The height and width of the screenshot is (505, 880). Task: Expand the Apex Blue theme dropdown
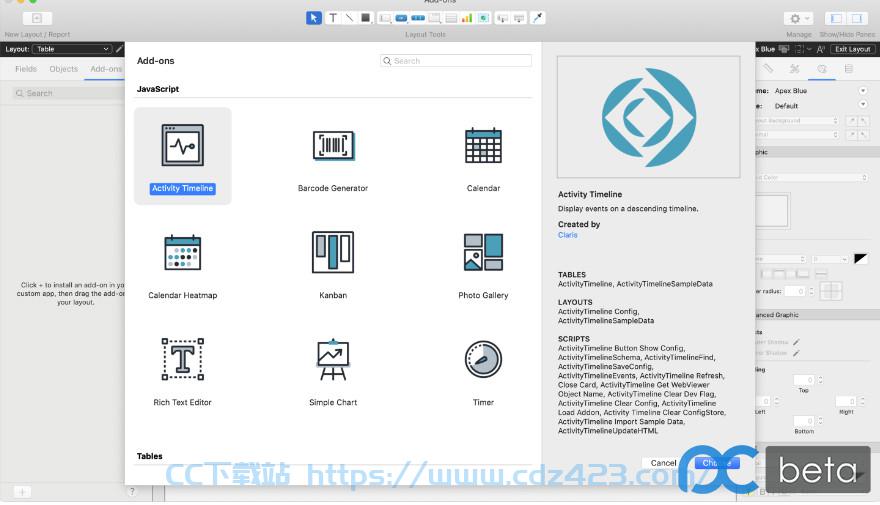point(863,90)
